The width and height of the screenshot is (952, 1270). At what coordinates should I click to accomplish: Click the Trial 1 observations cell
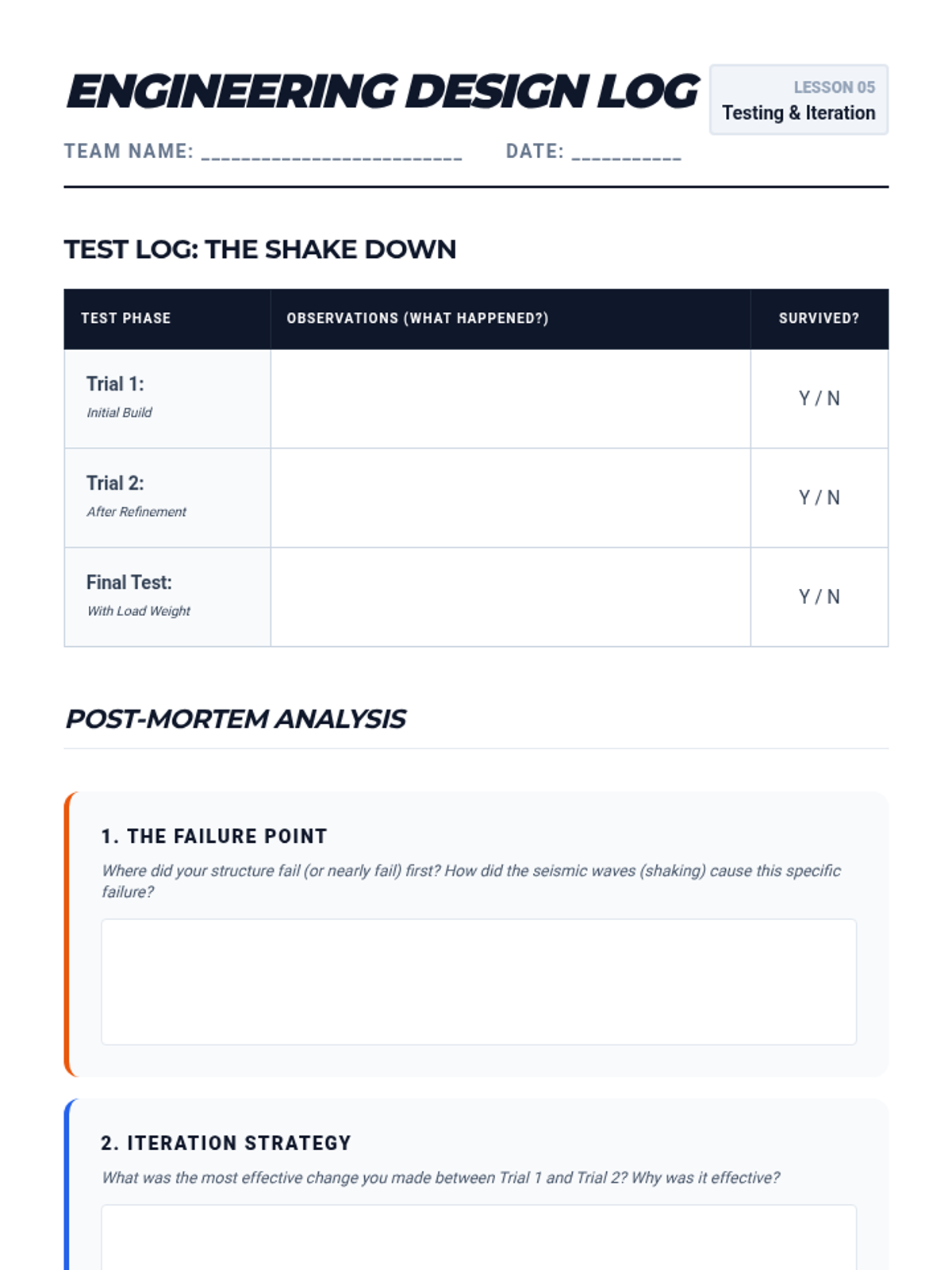[510, 398]
